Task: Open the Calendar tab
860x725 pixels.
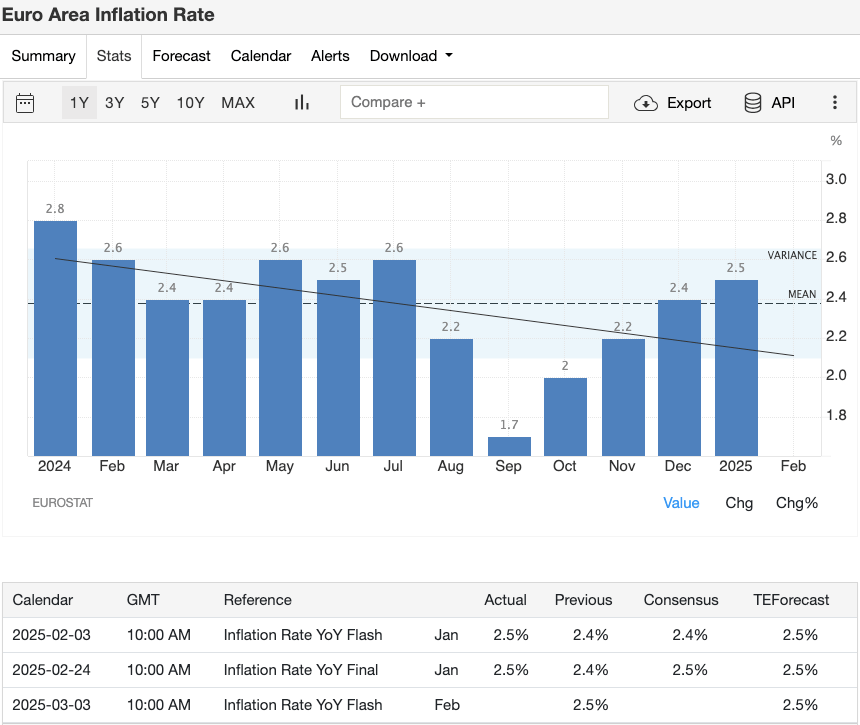Action: (260, 56)
